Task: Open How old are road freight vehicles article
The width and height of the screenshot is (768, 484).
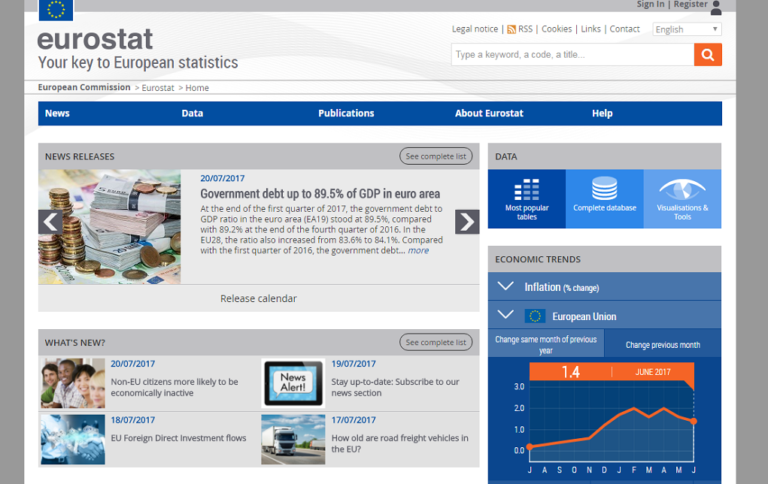Action: 400,443
